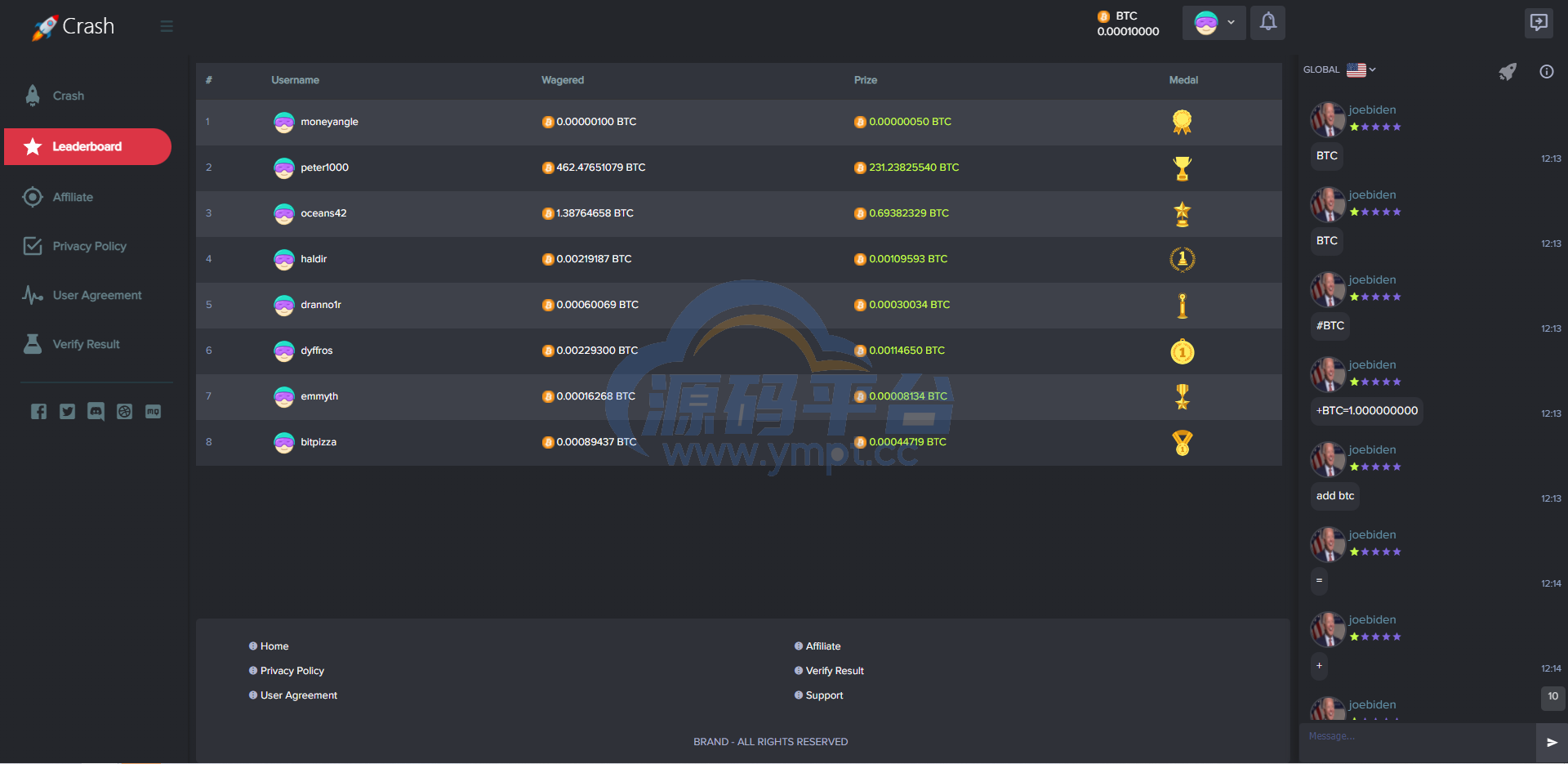
Task: Click the BTC coin icon in header
Action: click(x=1103, y=16)
